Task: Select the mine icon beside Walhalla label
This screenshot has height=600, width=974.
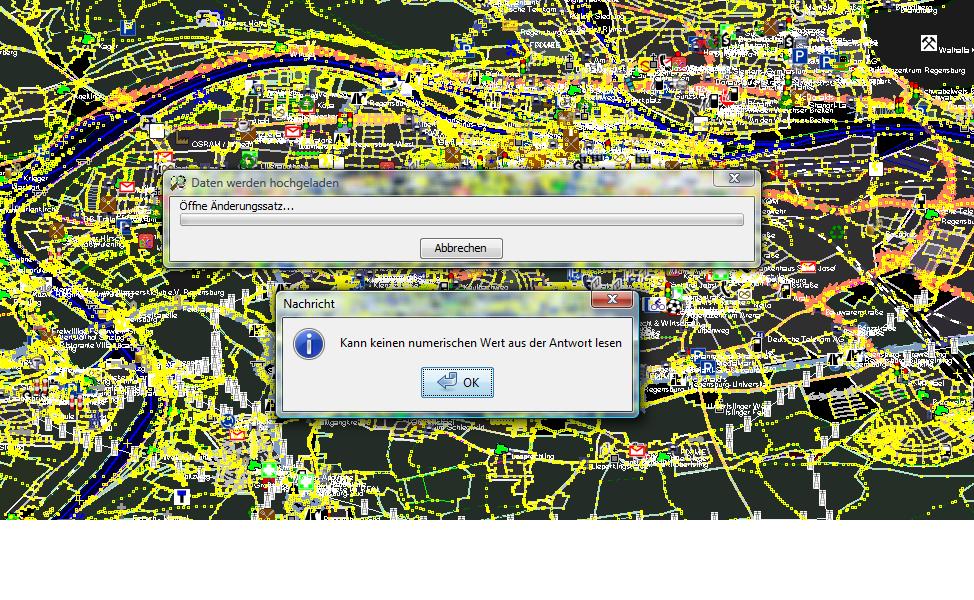Action: pos(929,43)
